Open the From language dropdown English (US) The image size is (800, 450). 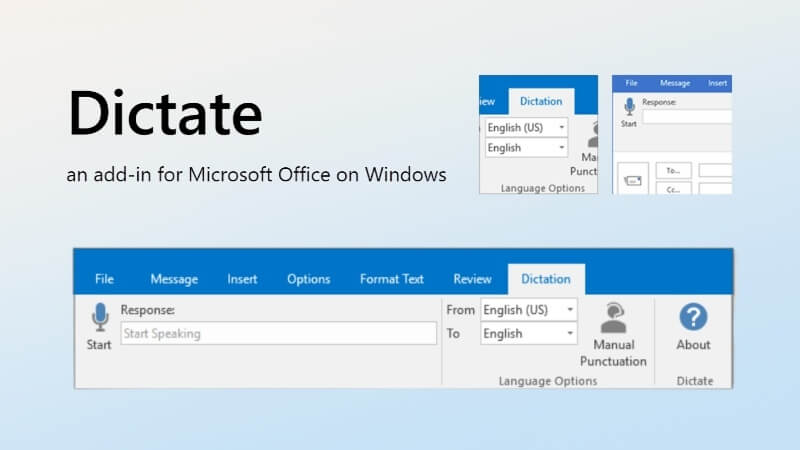click(x=529, y=310)
